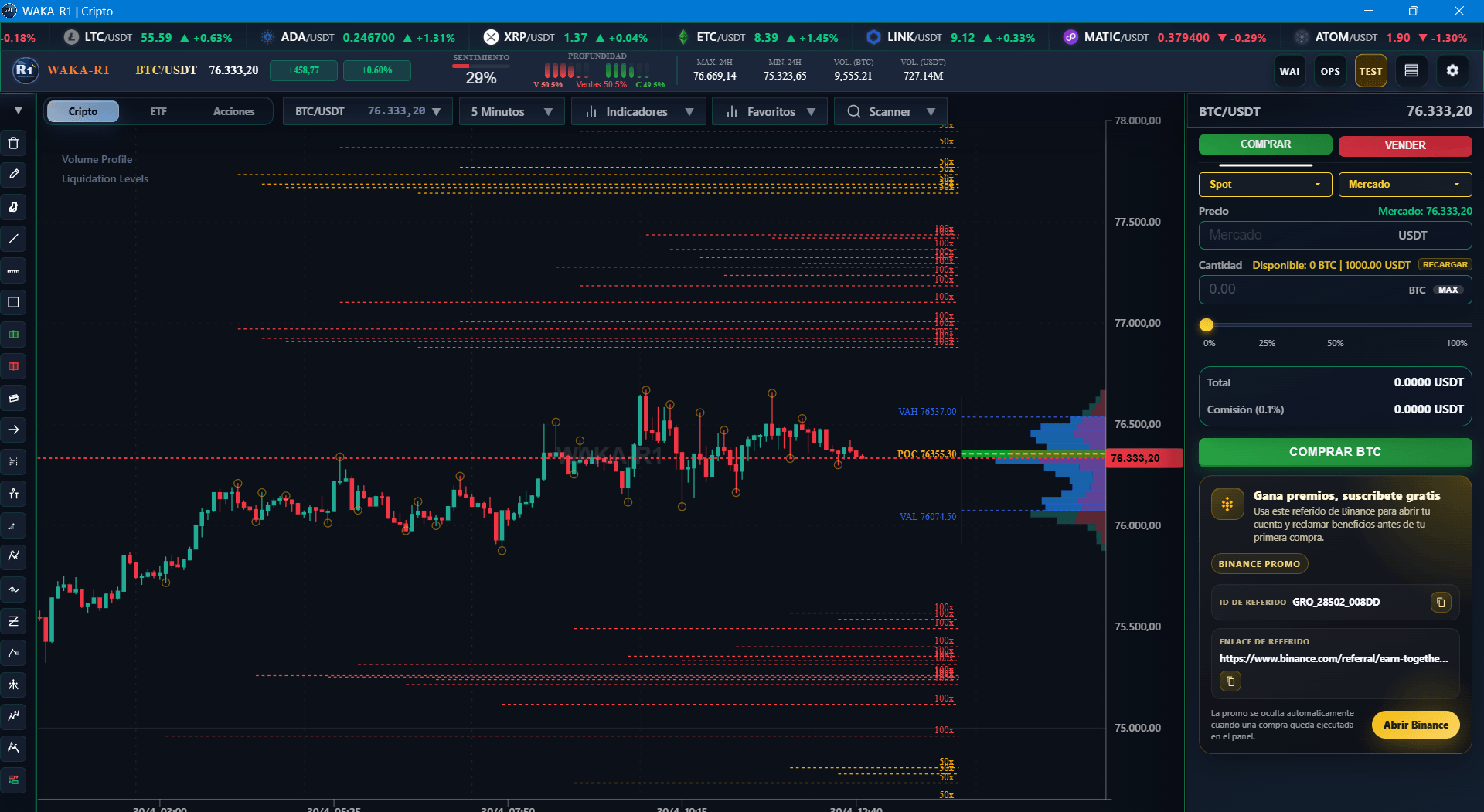This screenshot has height=812, width=1484.
Task: Choose the pitchfork fork tool icon
Action: (x=13, y=494)
